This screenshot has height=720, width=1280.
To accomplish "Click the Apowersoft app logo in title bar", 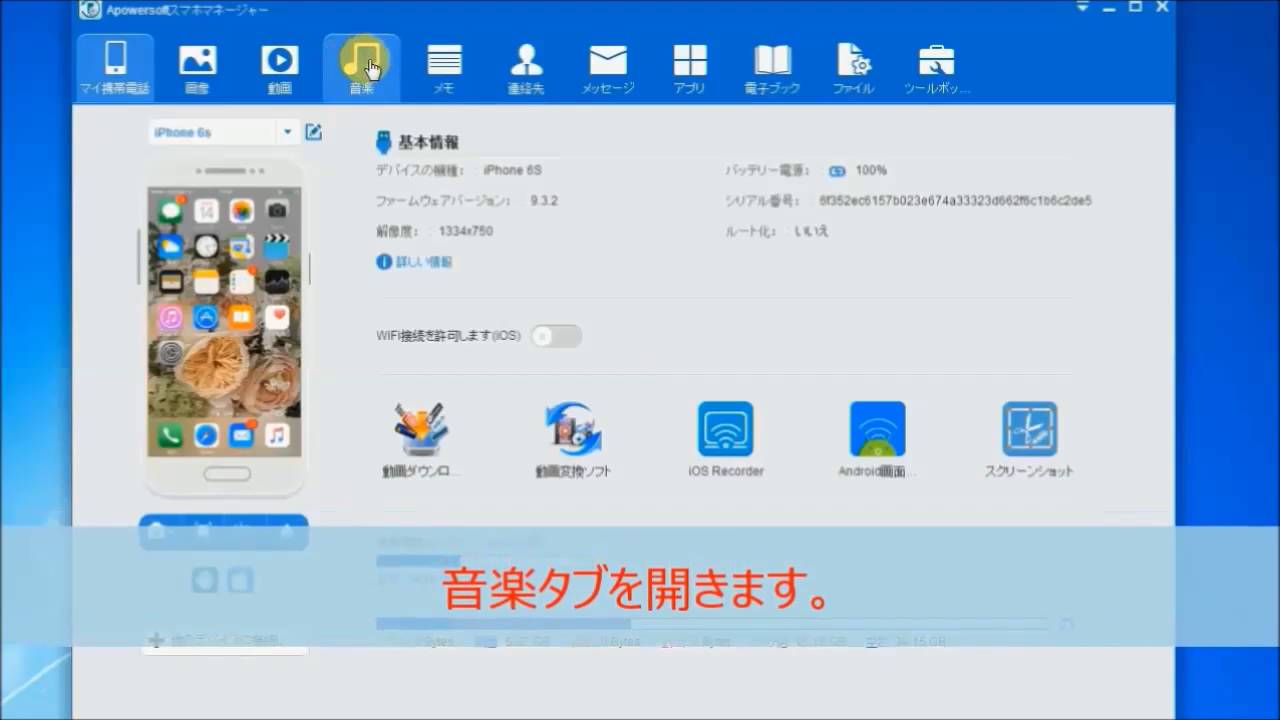I will pos(90,10).
